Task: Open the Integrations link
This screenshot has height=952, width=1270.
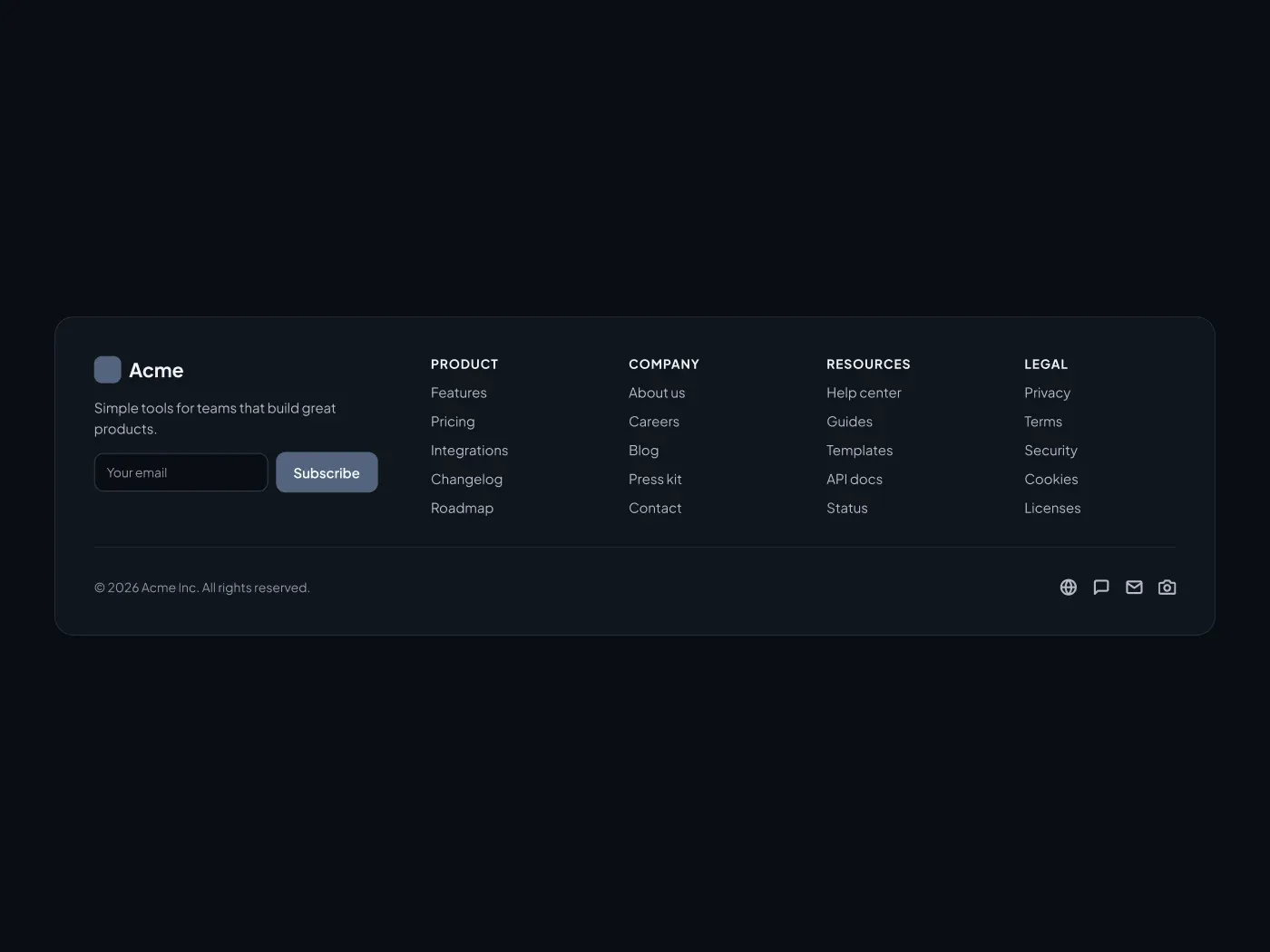Action: (x=469, y=451)
